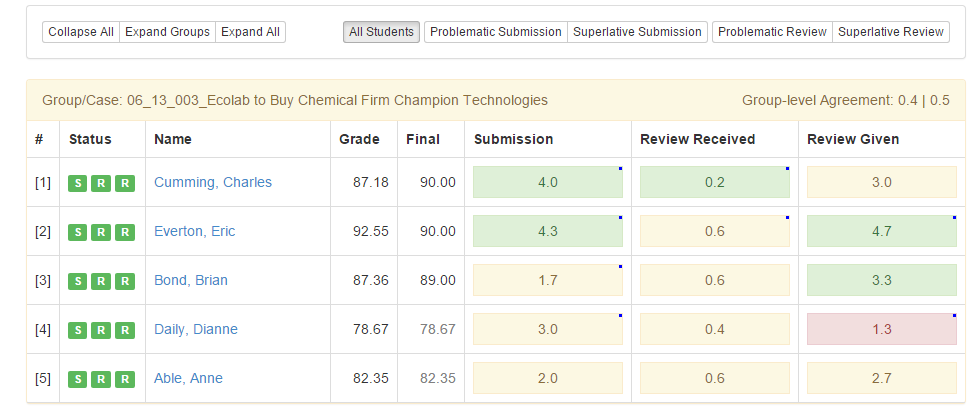Select the All Students filter
980x419 pixels.
[x=381, y=32]
